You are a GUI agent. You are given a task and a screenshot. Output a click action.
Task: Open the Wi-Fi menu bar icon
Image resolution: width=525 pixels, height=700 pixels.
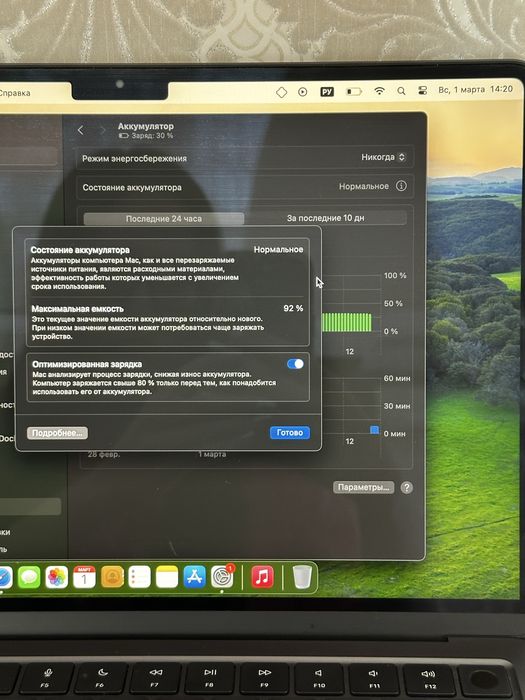coord(379,91)
